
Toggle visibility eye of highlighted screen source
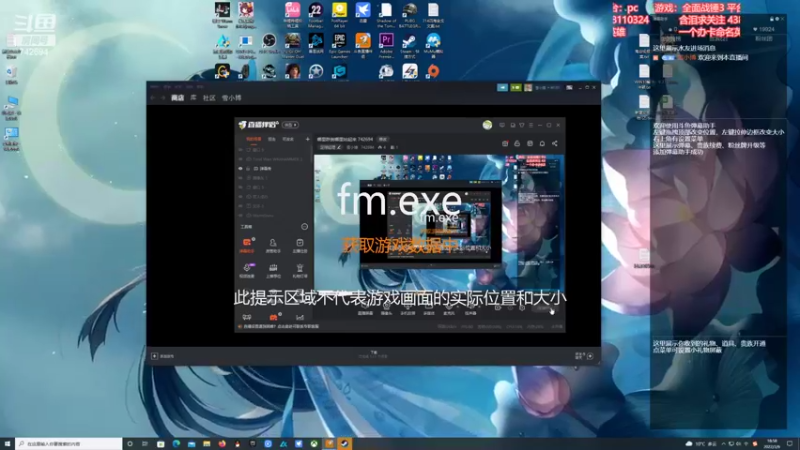point(240,168)
